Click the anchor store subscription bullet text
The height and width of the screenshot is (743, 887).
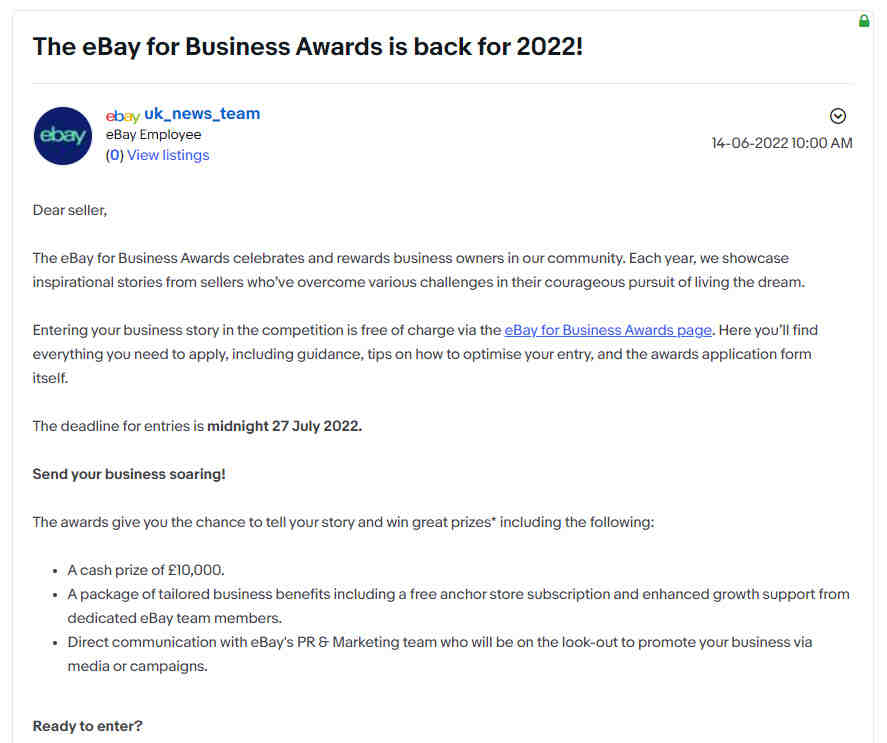tap(458, 606)
